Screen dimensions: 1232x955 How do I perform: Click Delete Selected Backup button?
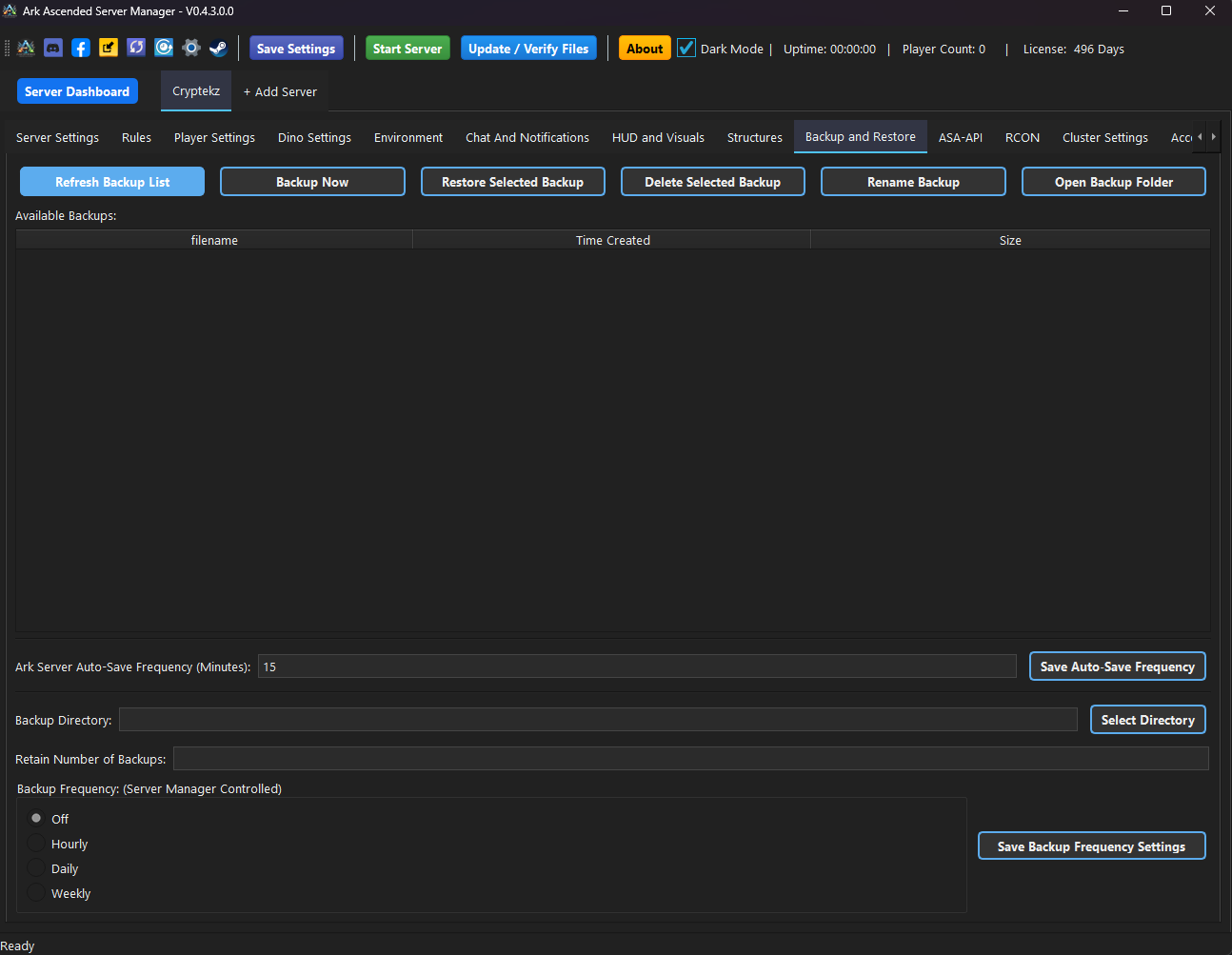712,182
